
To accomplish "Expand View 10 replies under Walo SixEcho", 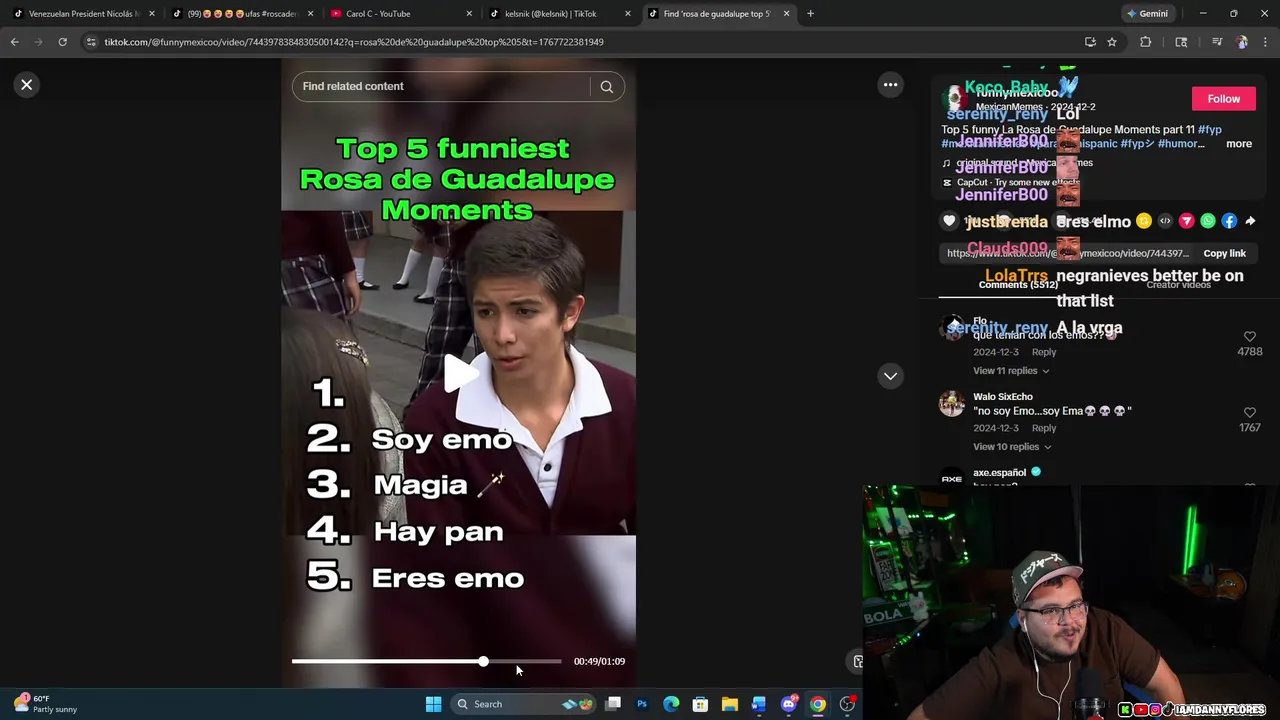I will pos(1011,447).
